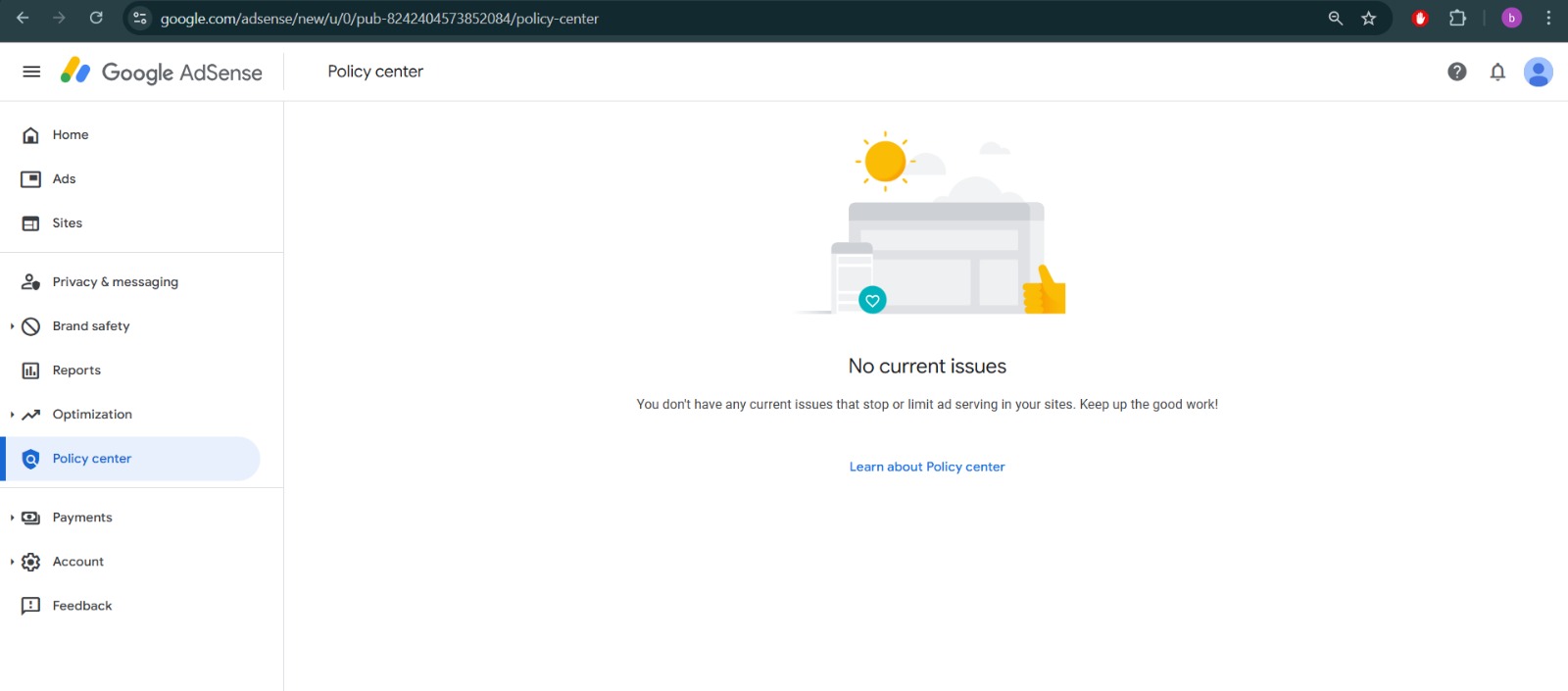The height and width of the screenshot is (691, 1568).
Task: Bookmark this page with the star icon
Action: (x=1369, y=18)
